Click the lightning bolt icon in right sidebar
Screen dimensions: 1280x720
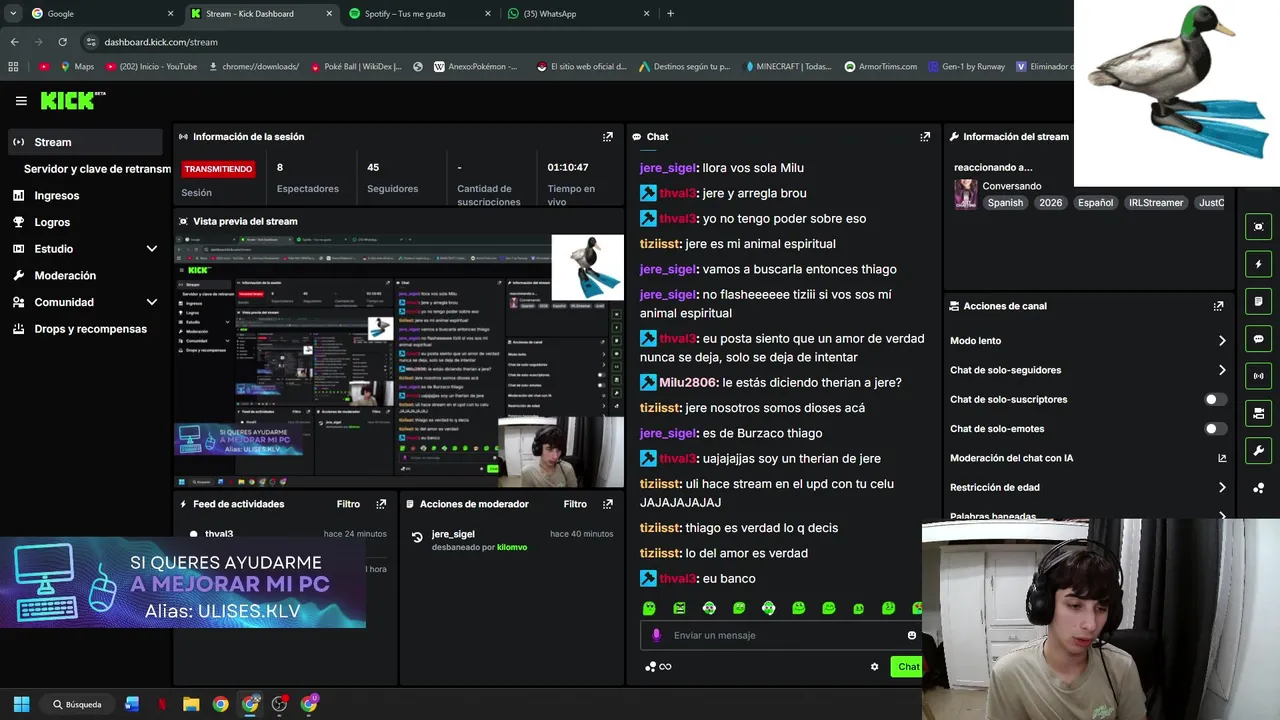click(x=1258, y=264)
